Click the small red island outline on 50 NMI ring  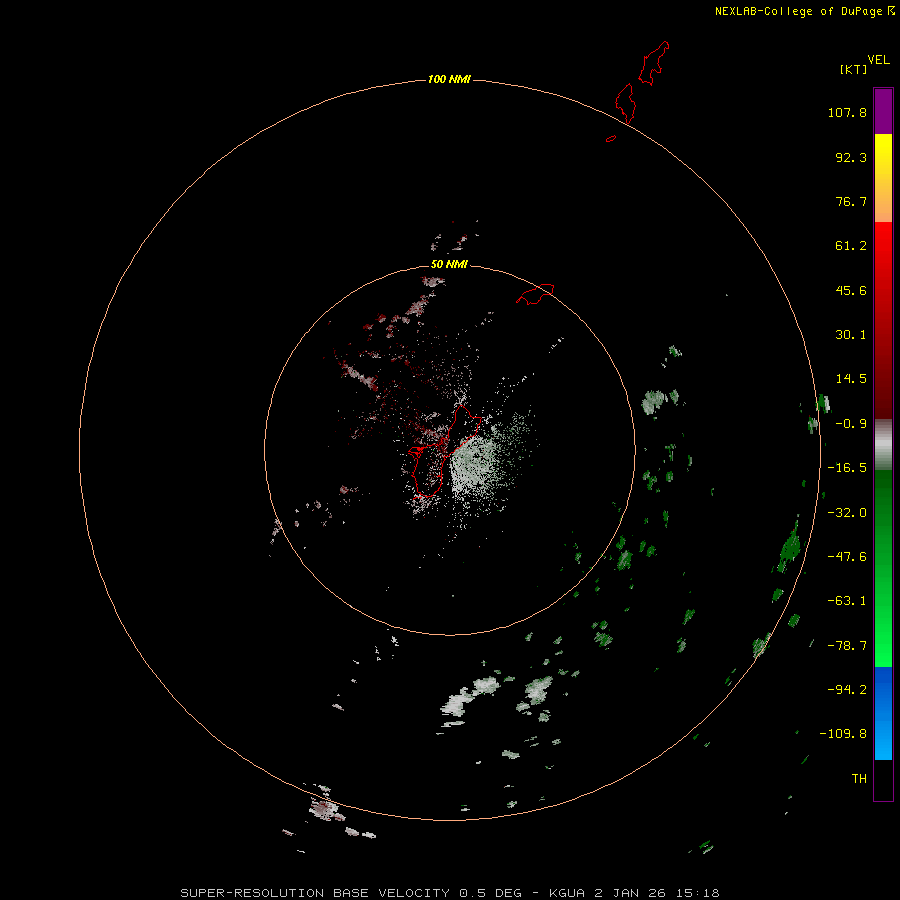tap(535, 294)
